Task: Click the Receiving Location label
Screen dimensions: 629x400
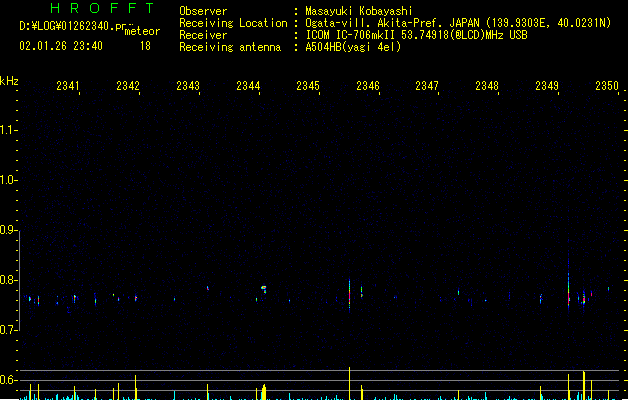Action: coord(233,23)
